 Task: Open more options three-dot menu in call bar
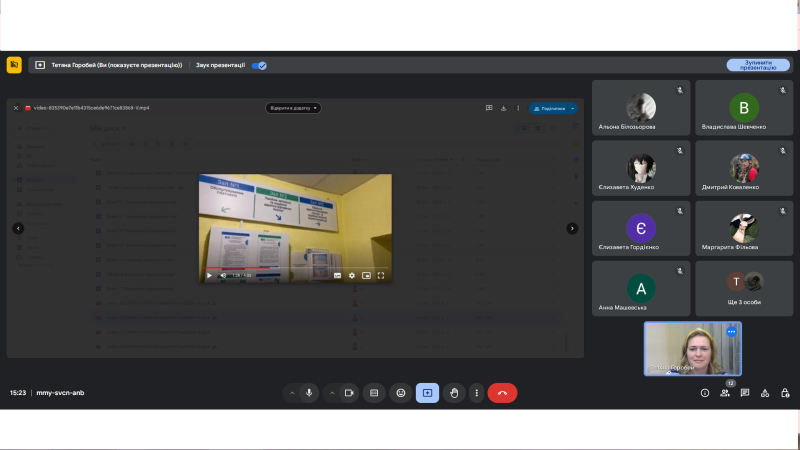[x=477, y=393]
